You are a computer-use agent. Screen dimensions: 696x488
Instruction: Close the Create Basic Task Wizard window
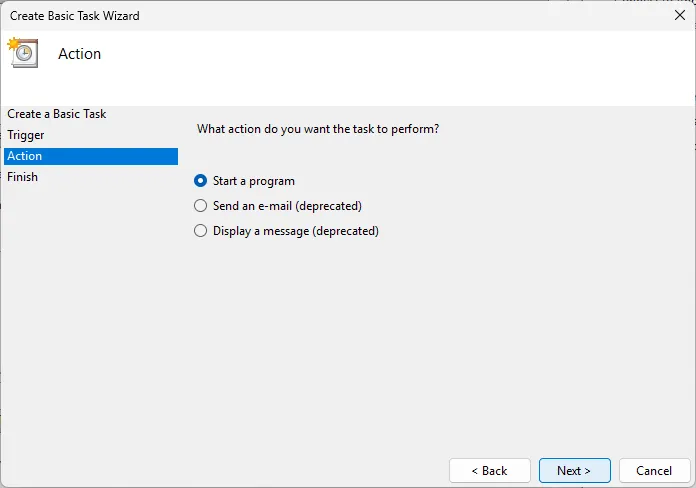pos(680,15)
